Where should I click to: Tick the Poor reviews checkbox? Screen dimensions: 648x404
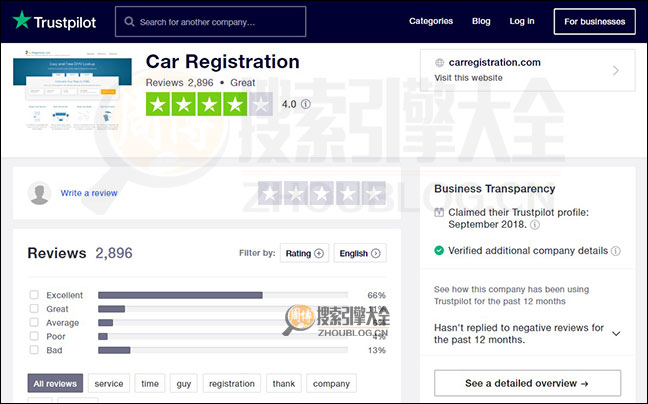[x=34, y=336]
